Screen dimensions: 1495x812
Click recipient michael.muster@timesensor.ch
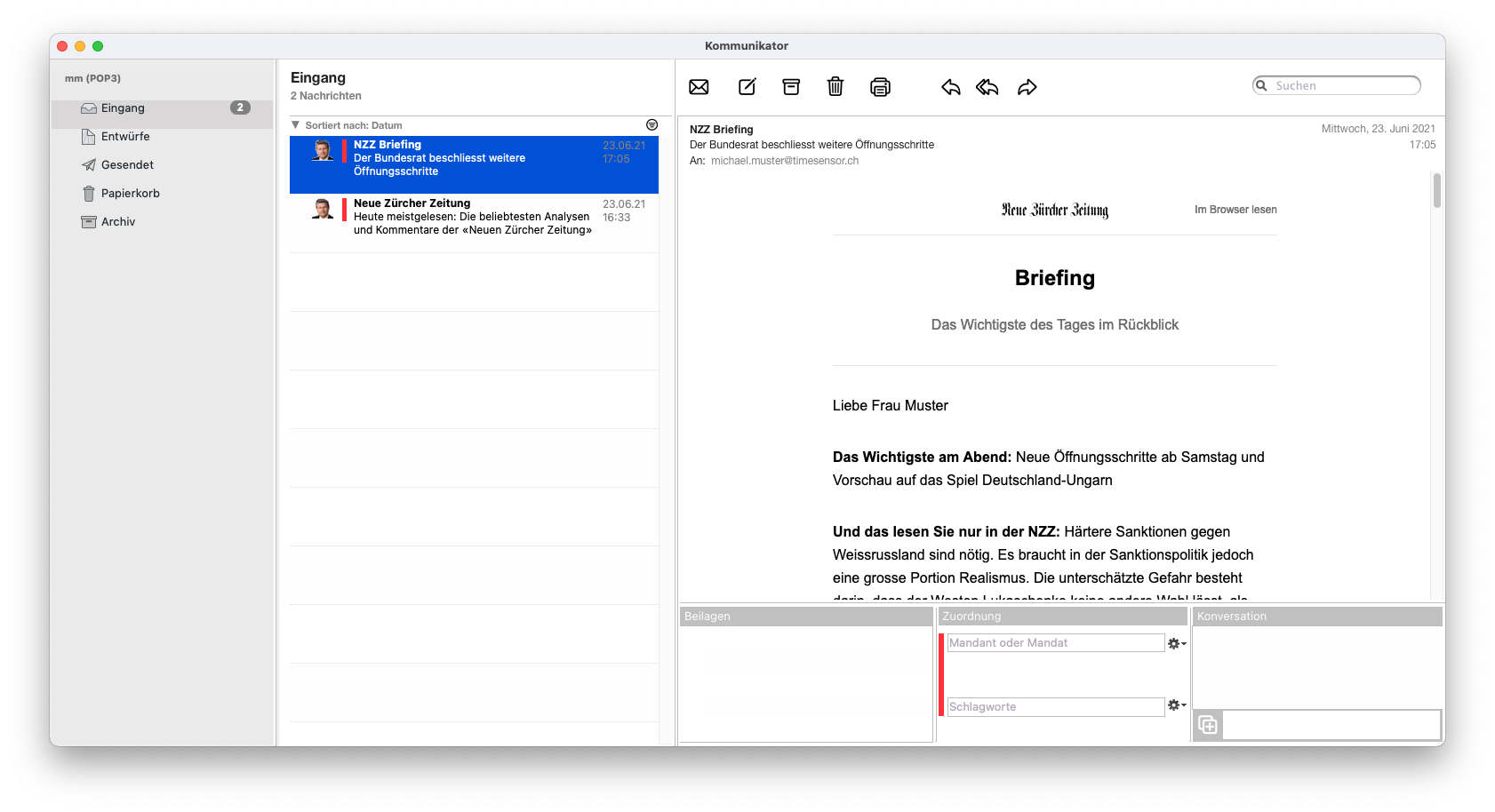[x=785, y=161]
